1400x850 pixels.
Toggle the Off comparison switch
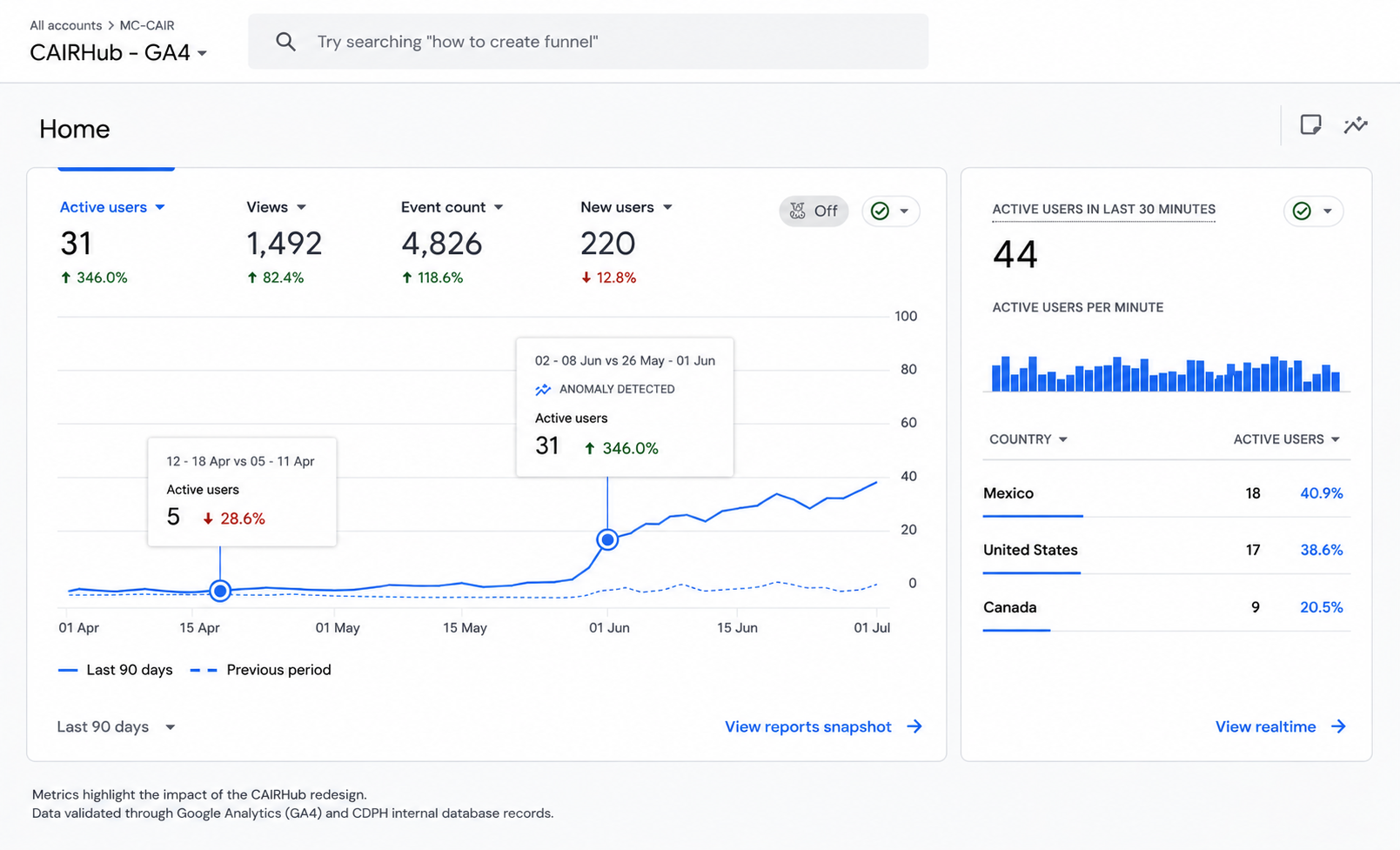814,211
